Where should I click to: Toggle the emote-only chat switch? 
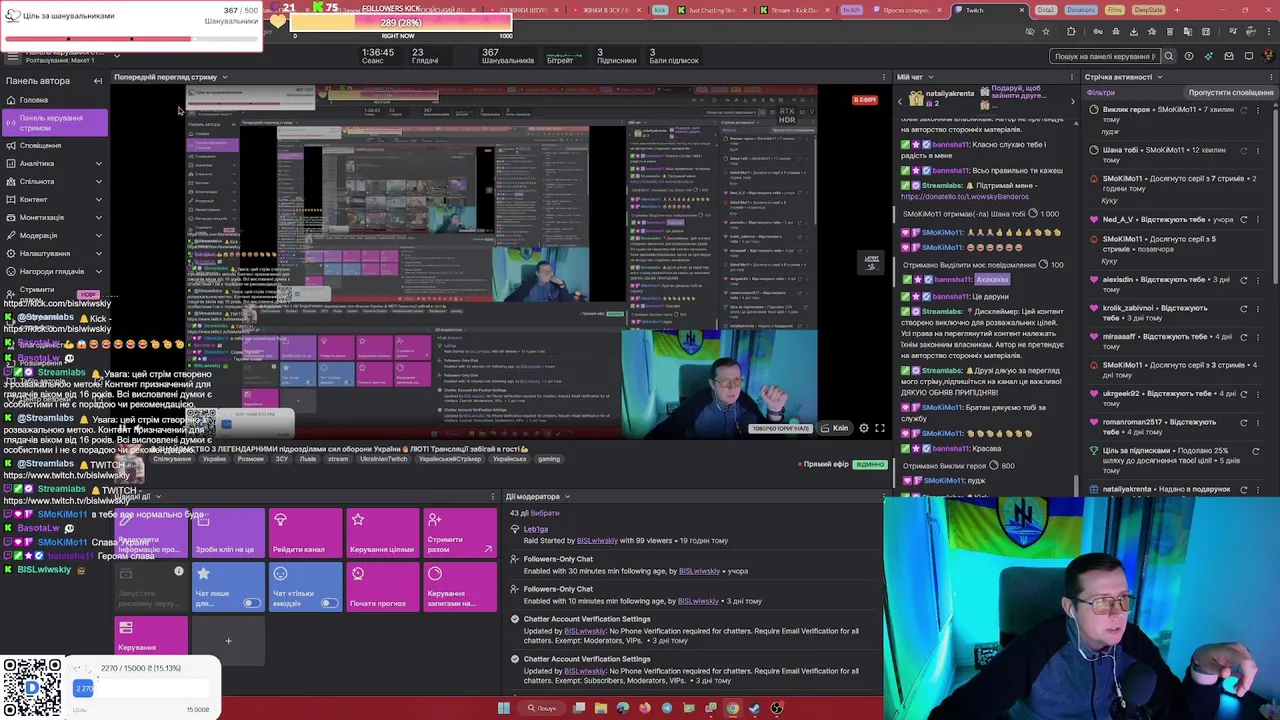click(329, 603)
